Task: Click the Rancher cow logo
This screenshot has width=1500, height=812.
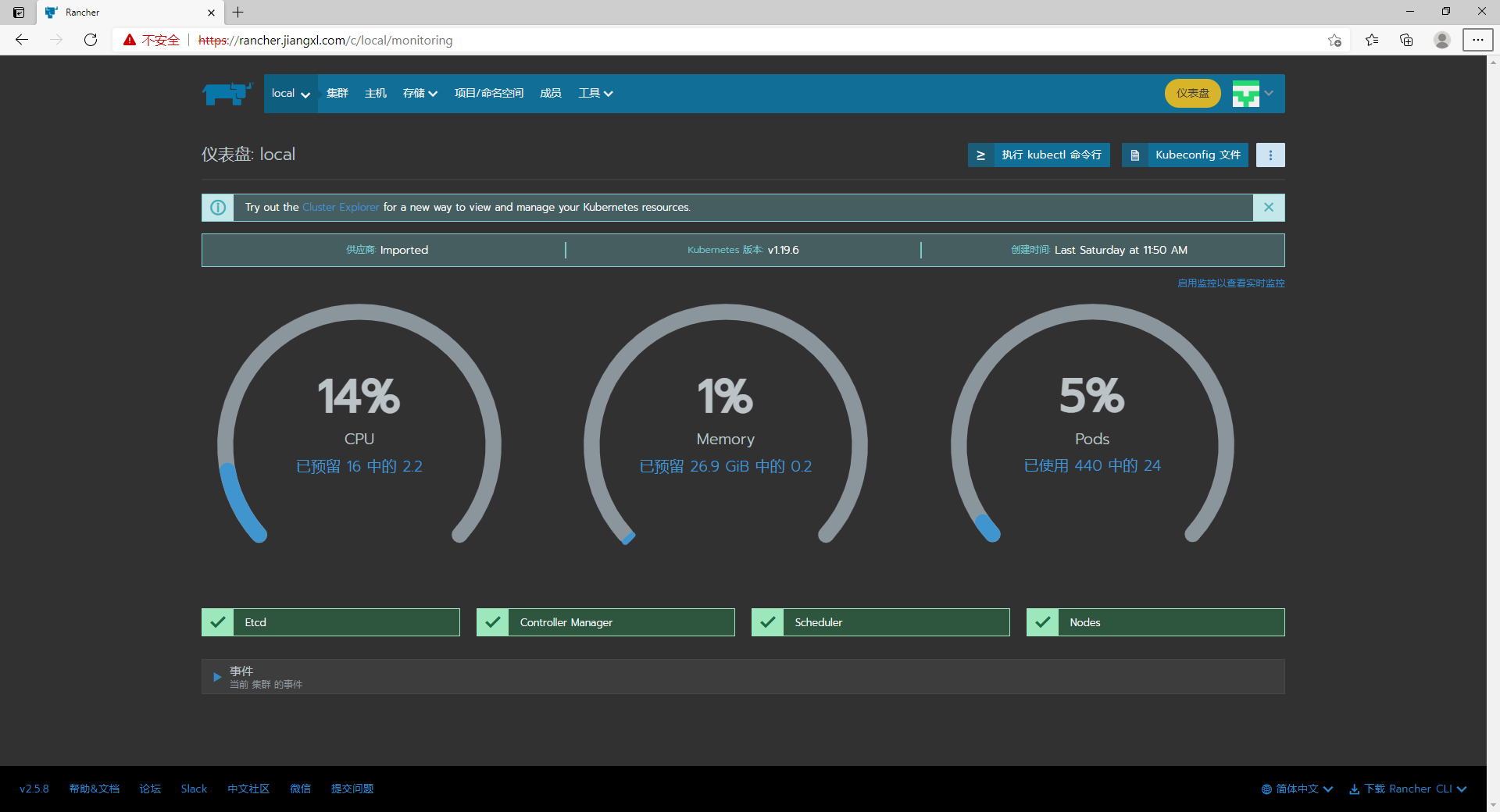Action: pyautogui.click(x=227, y=94)
